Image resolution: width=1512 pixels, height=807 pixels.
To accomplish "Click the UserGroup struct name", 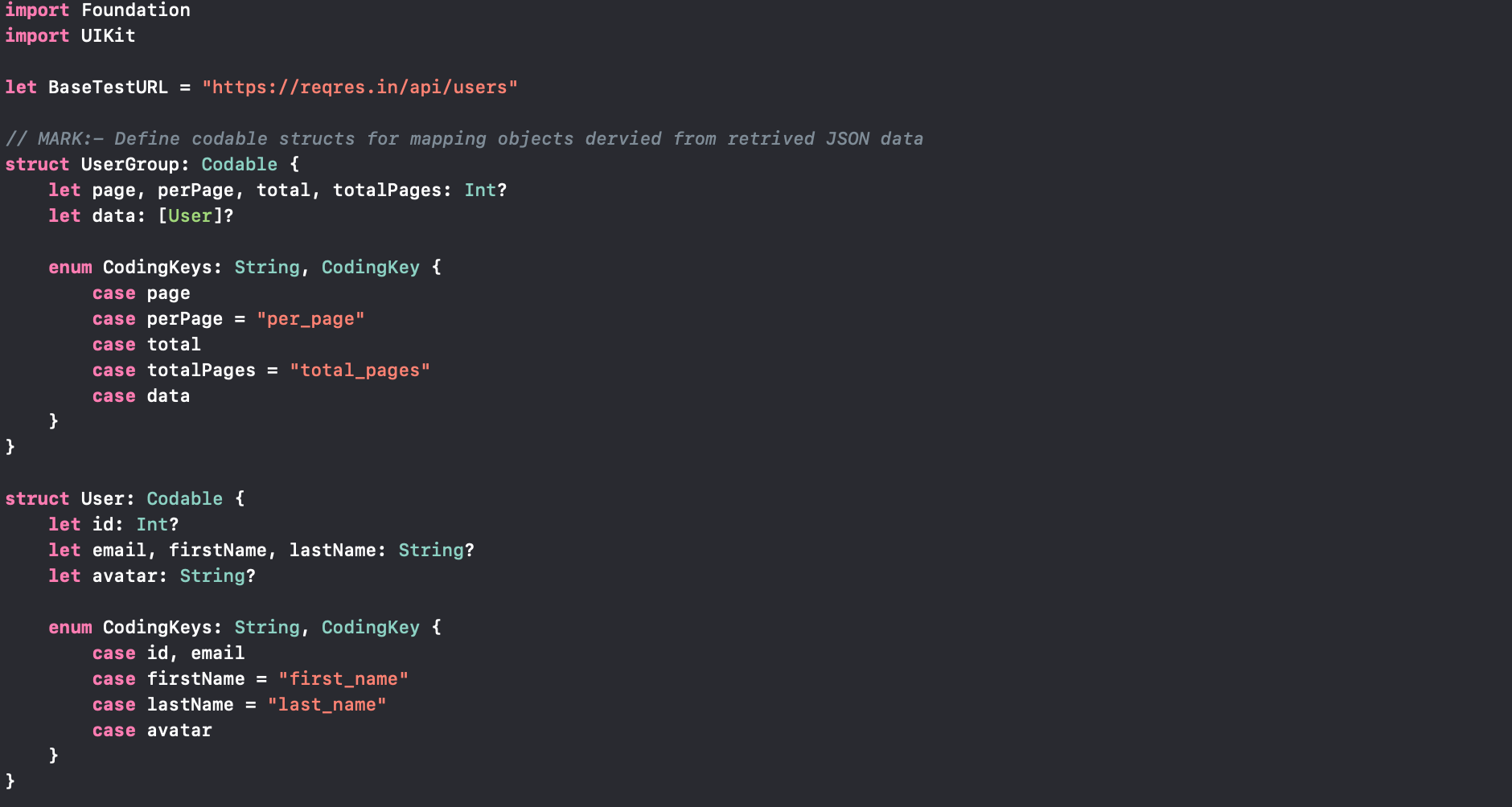I will (129, 164).
